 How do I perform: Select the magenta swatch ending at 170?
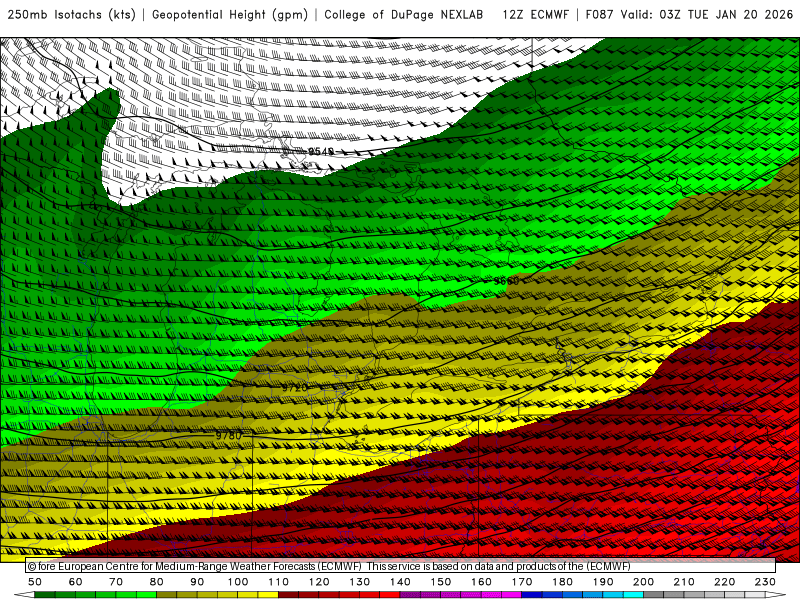pos(512,595)
